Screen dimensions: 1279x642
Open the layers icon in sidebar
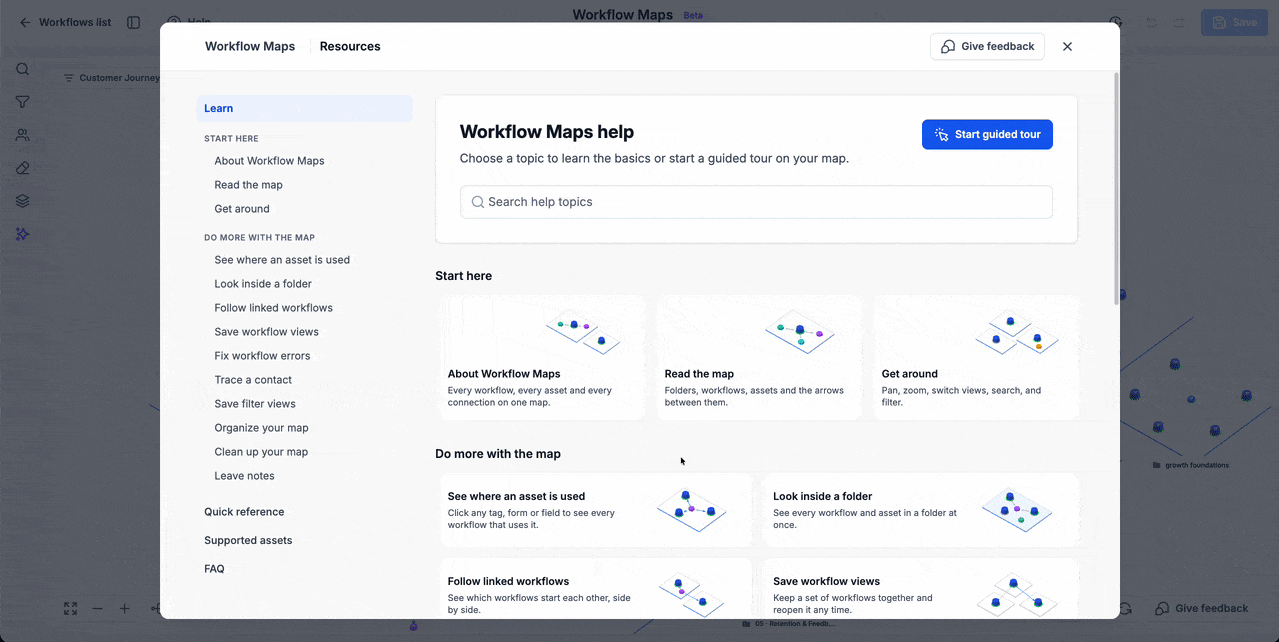22,201
